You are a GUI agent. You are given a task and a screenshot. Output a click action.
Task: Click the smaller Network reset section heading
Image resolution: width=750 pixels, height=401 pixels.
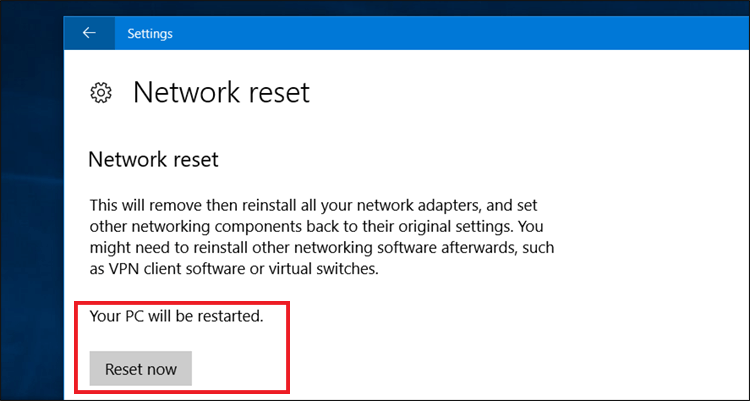(153, 159)
